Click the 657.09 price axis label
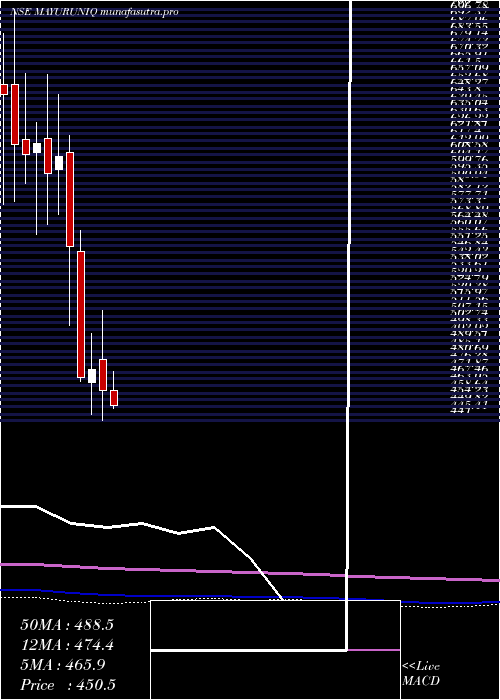500x700 pixels. point(469,67)
